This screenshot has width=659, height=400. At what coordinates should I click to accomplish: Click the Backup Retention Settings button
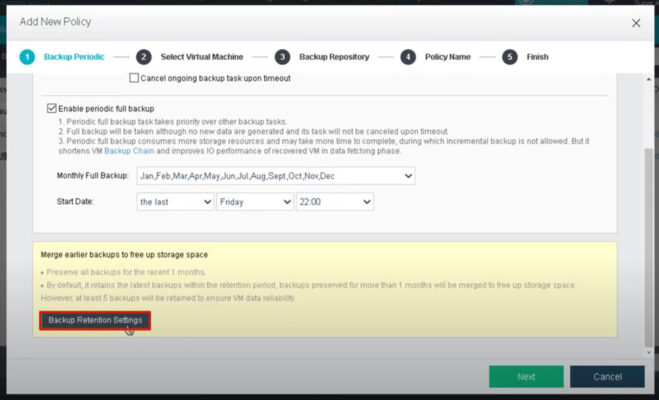[x=95, y=321]
